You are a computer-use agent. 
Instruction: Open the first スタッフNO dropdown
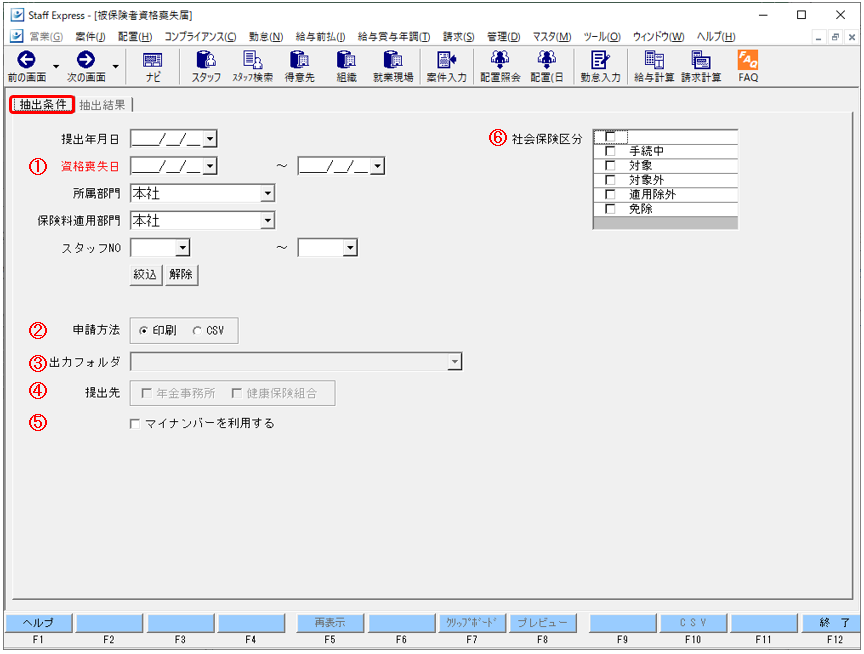click(182, 247)
